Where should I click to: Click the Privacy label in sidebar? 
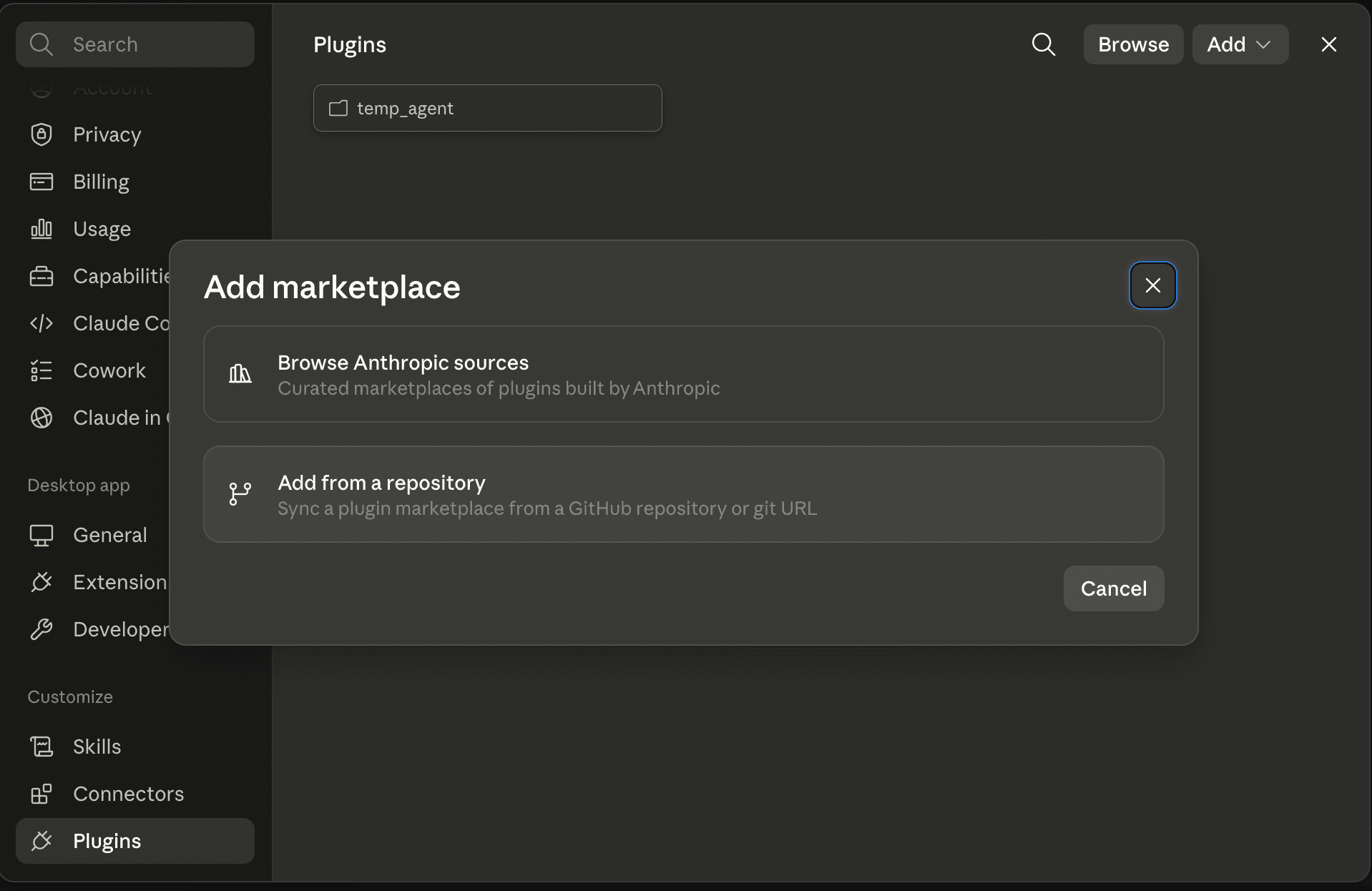pos(107,134)
